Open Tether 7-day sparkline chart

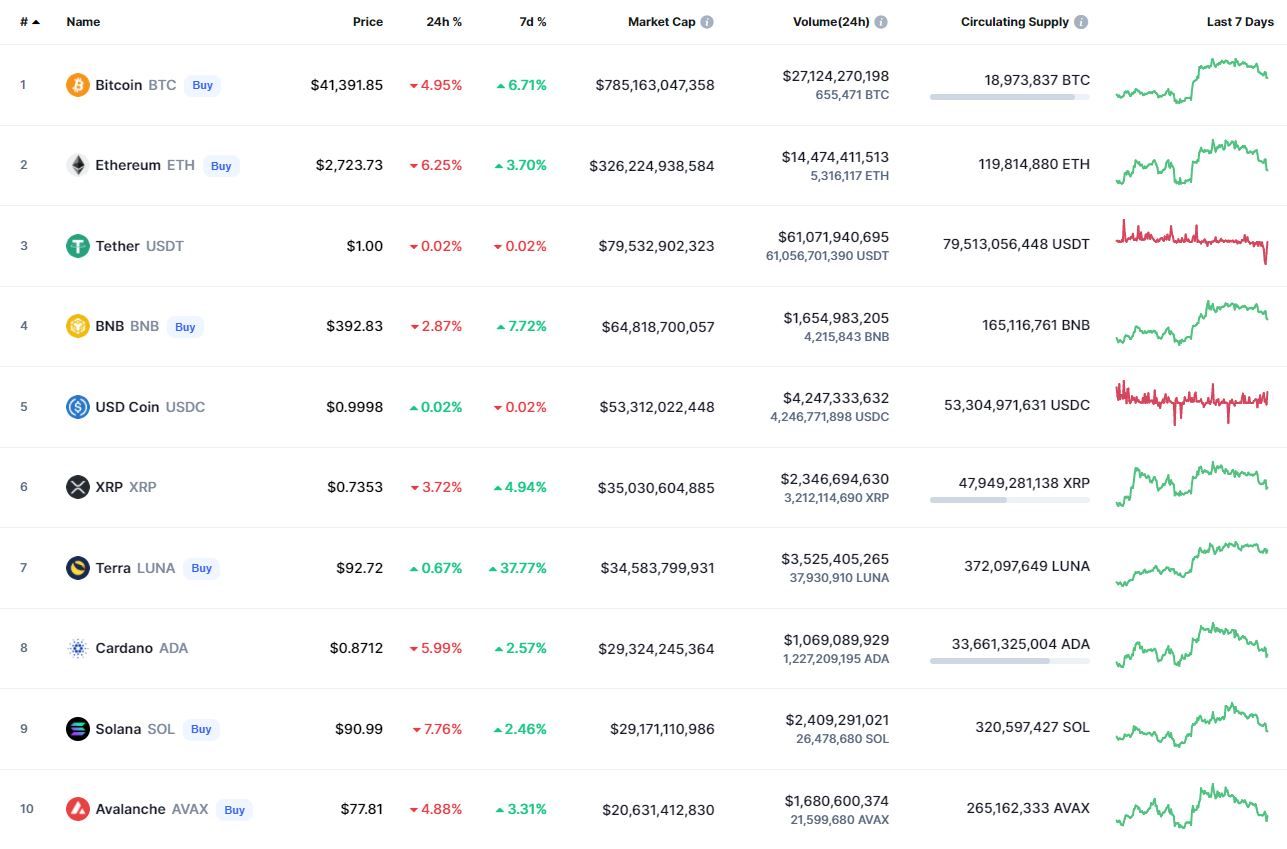(1192, 241)
